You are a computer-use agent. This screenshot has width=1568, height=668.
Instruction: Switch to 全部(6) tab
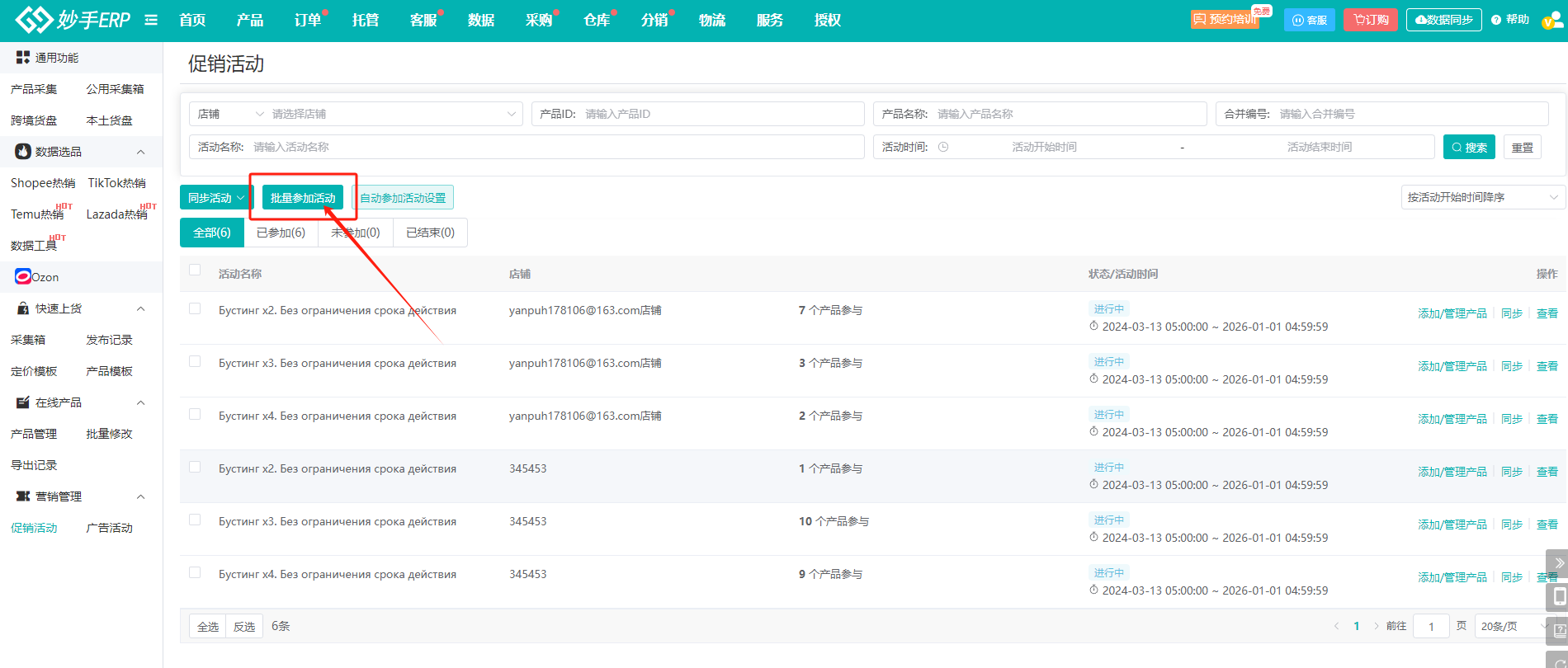[x=212, y=233]
